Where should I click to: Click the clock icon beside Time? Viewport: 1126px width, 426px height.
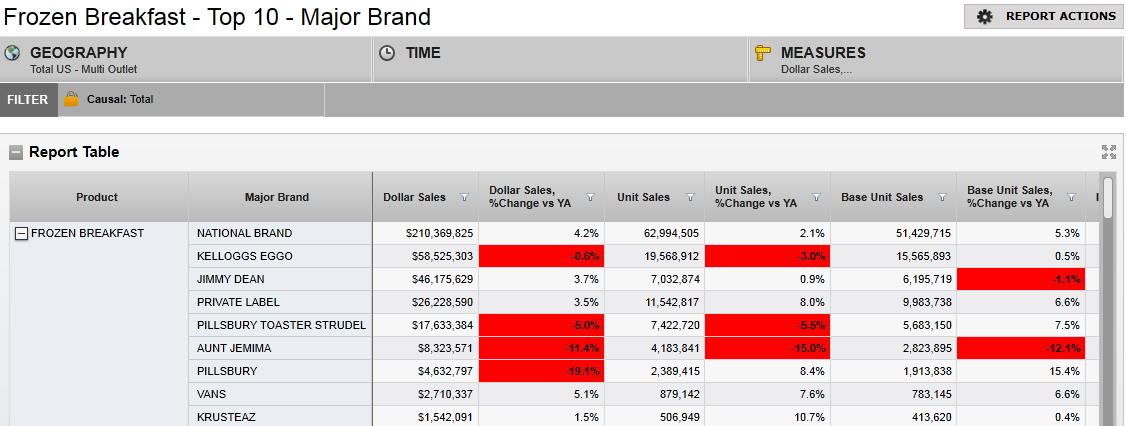(388, 53)
